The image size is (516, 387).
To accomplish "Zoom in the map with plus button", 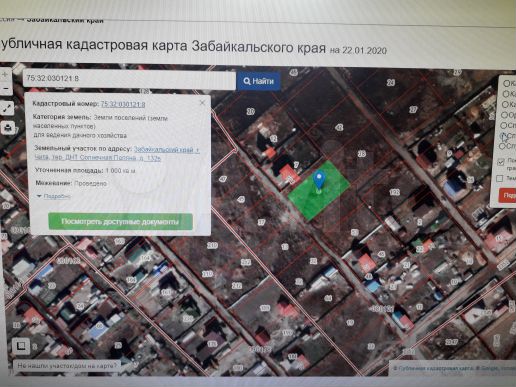I will click(x=5, y=75).
